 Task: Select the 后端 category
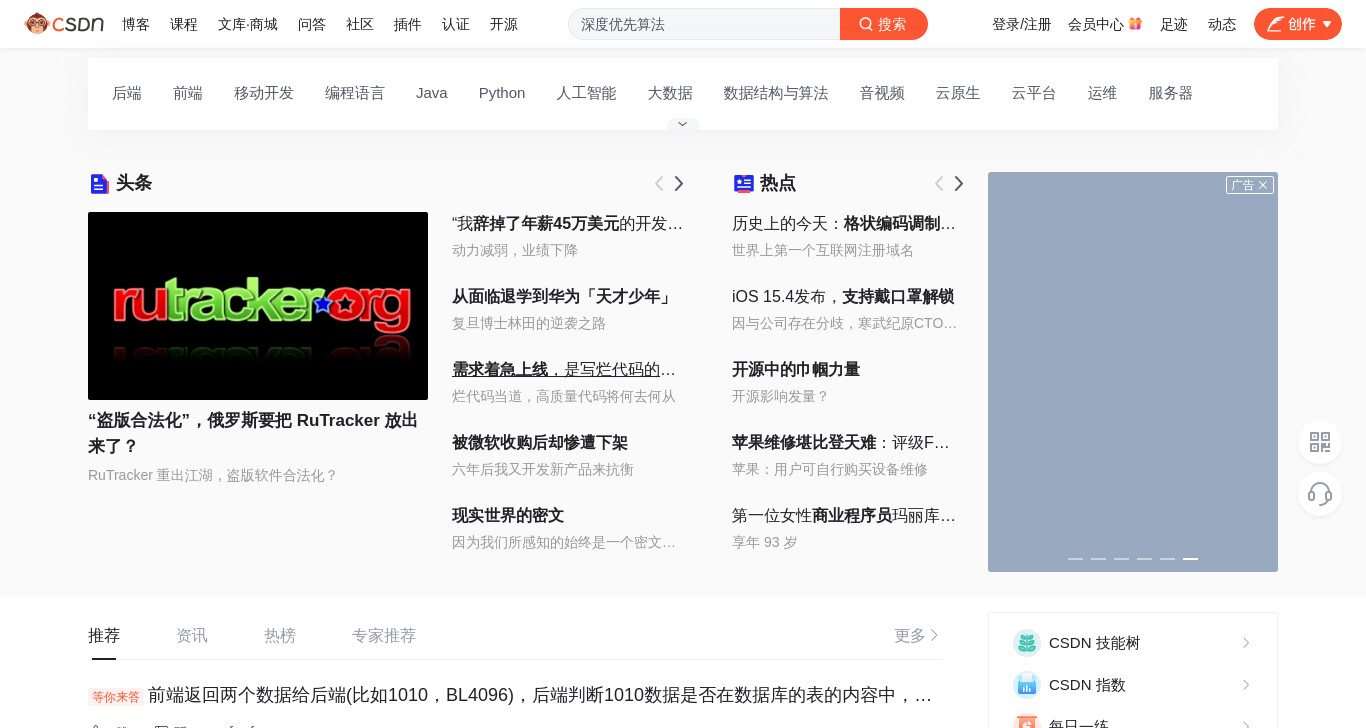[x=127, y=93]
